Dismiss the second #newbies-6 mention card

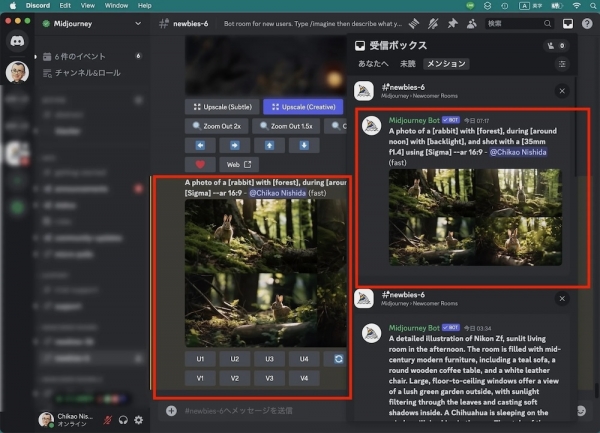click(562, 299)
